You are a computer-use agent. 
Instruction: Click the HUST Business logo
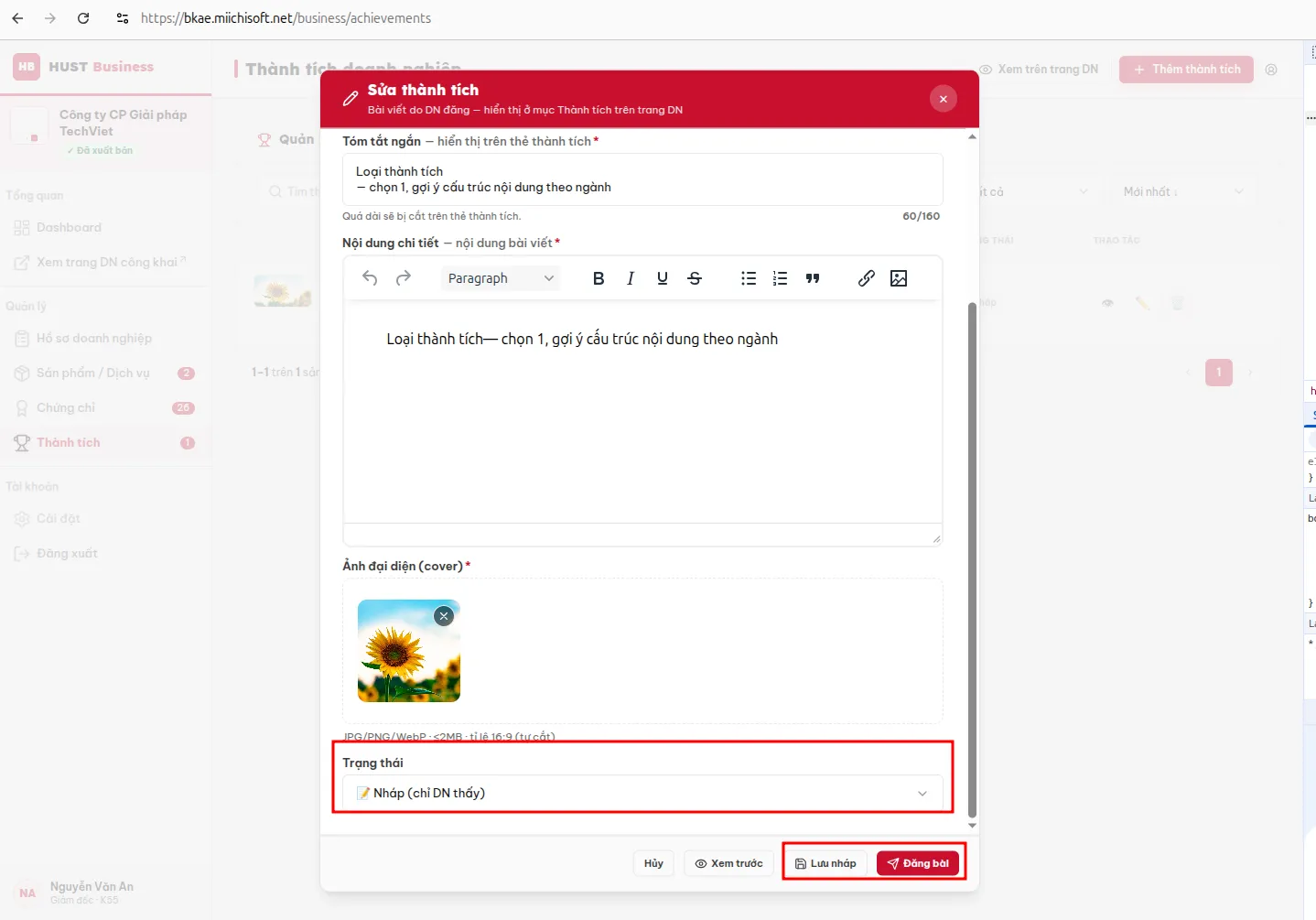83,67
